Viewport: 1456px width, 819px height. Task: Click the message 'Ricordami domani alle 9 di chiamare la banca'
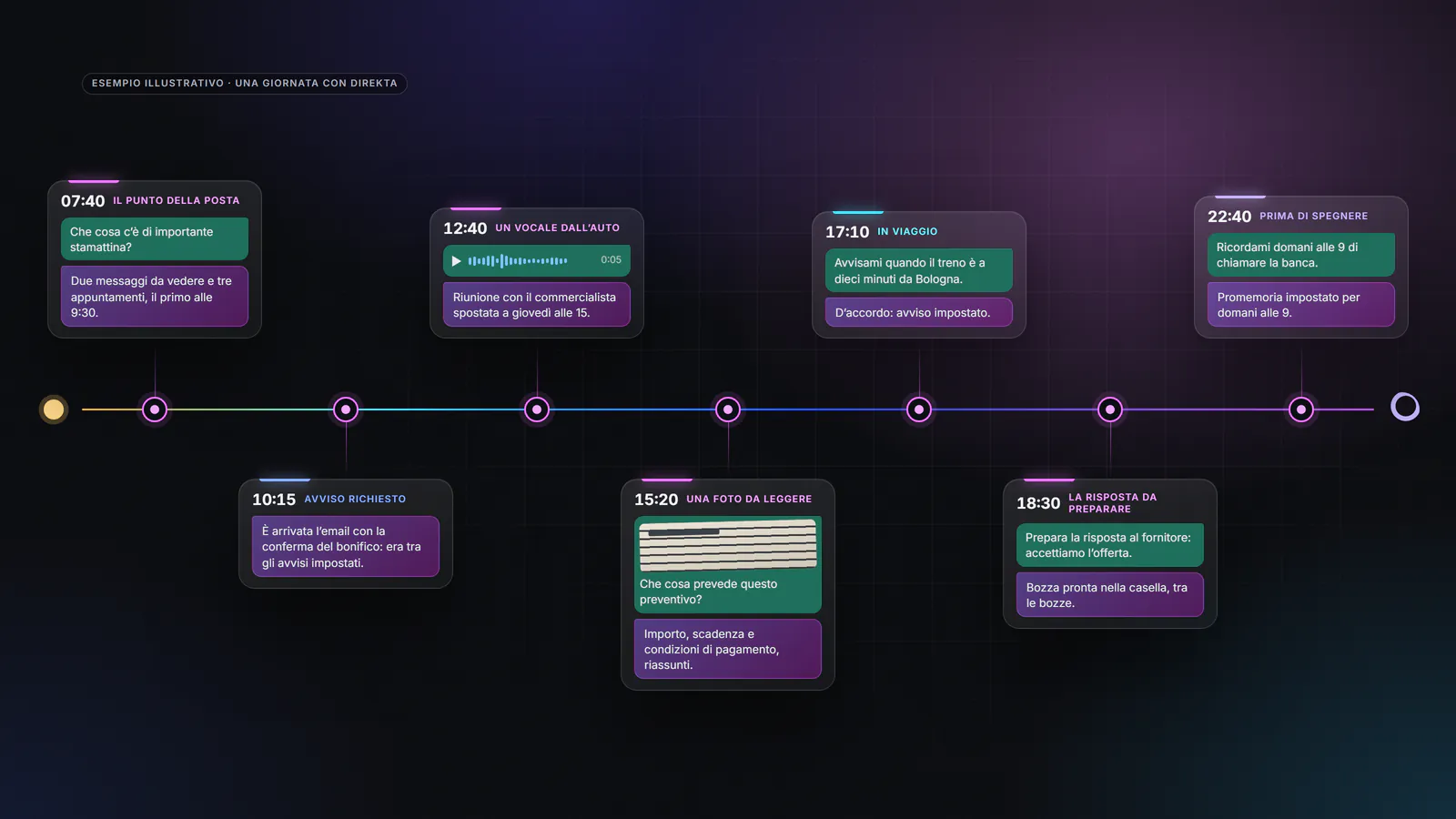1301,255
